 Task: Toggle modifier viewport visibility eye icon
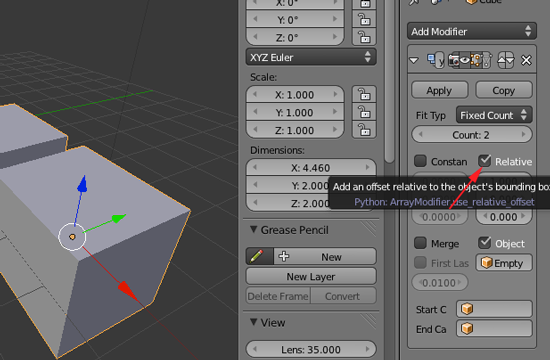coord(465,60)
